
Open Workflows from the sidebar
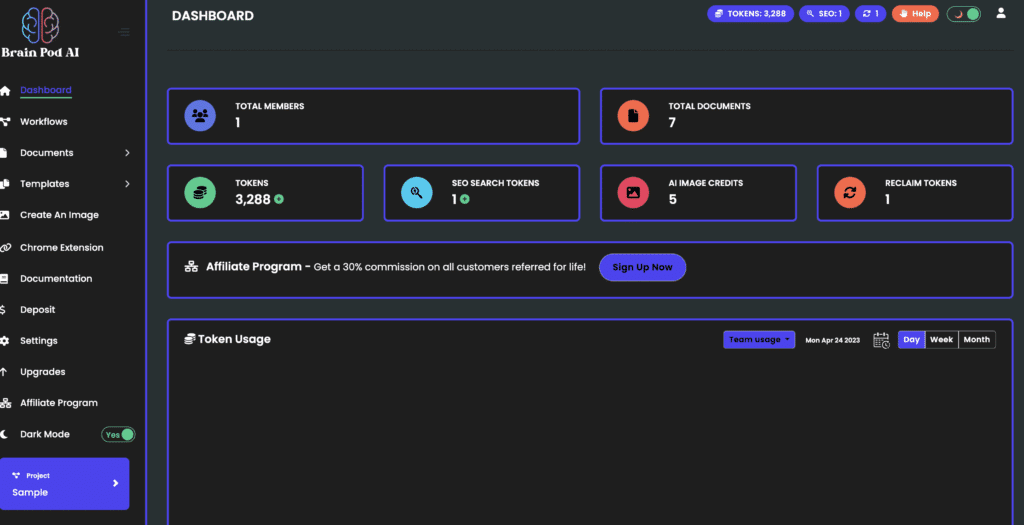(44, 122)
